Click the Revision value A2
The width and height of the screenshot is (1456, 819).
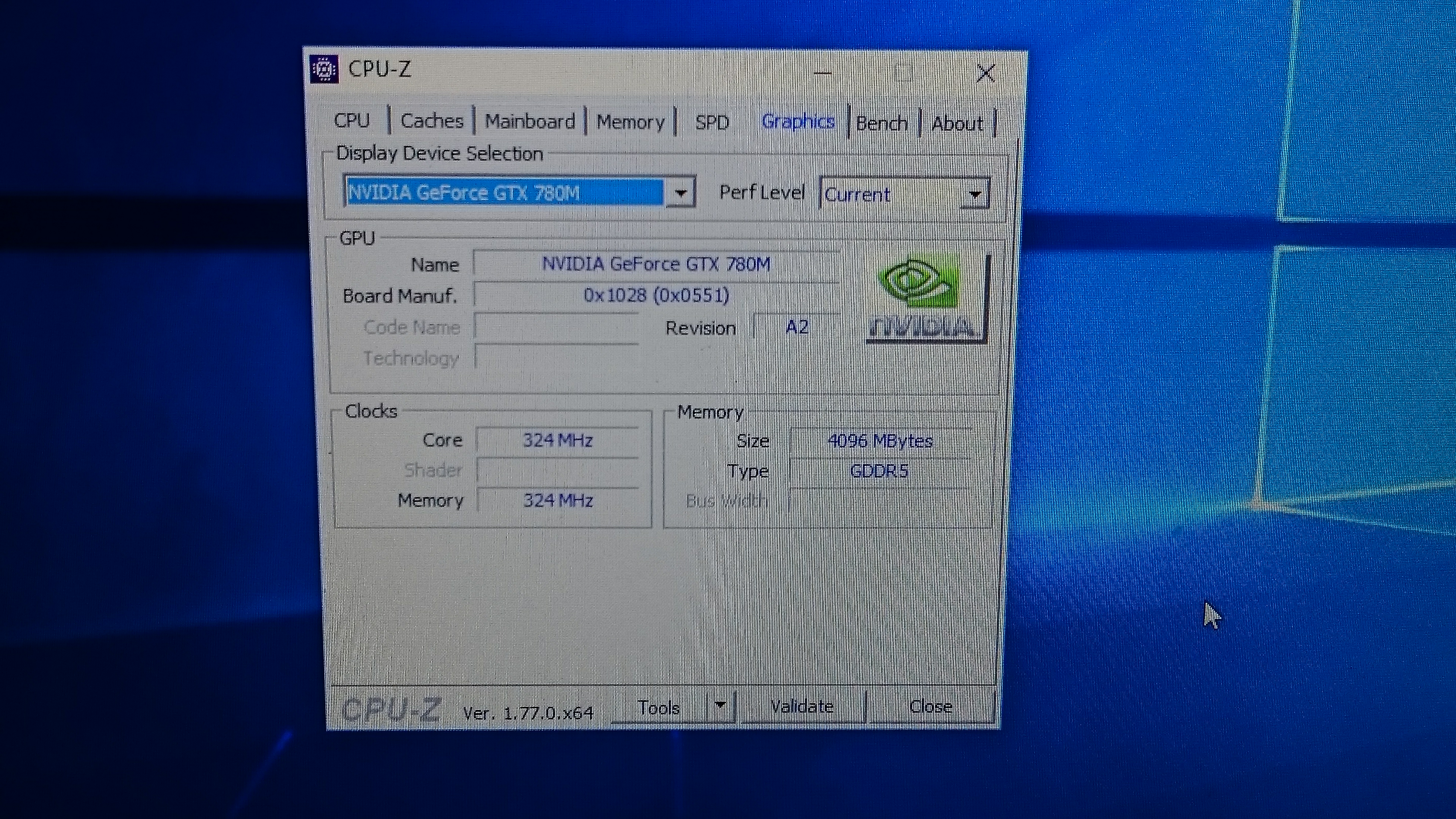click(797, 327)
